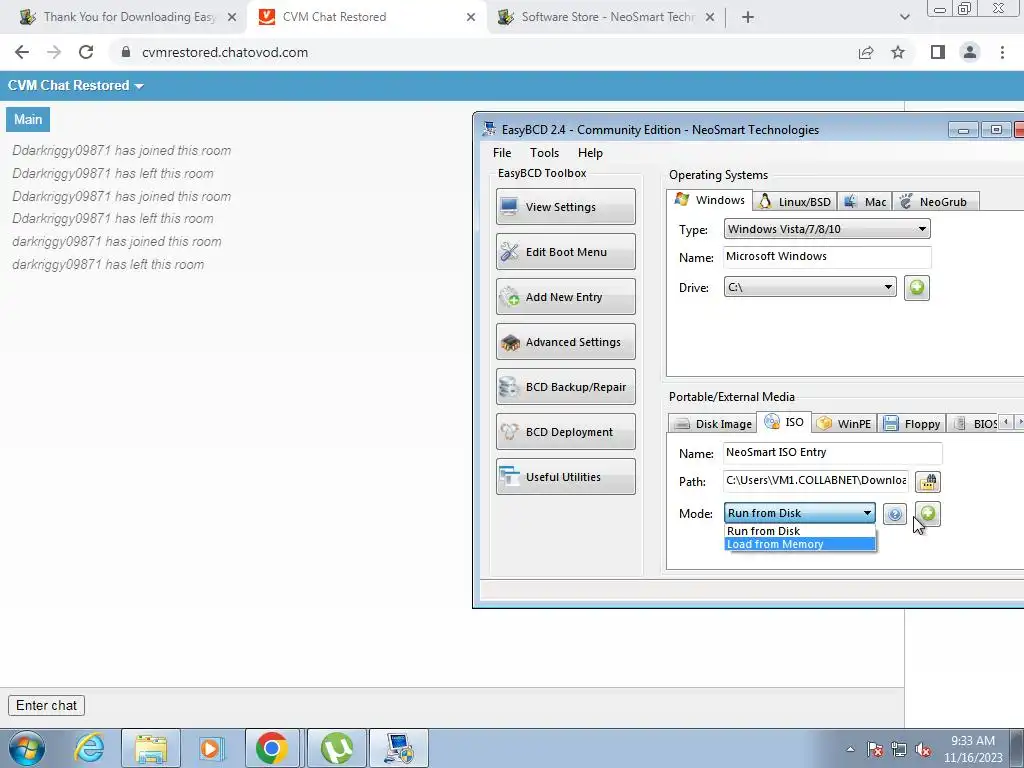Open Useful Utilities section
Image resolution: width=1024 pixels, height=768 pixels.
pos(566,477)
